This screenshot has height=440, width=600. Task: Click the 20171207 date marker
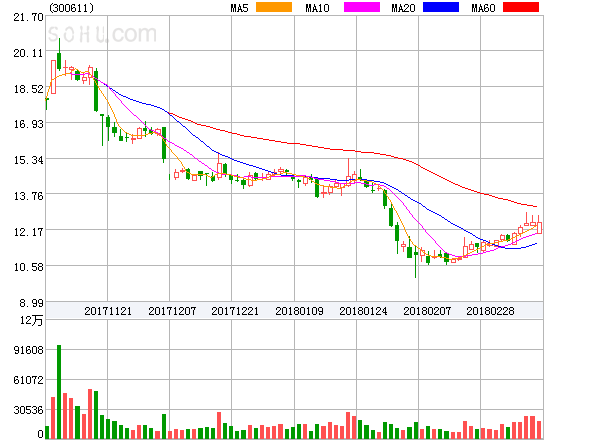click(x=172, y=311)
